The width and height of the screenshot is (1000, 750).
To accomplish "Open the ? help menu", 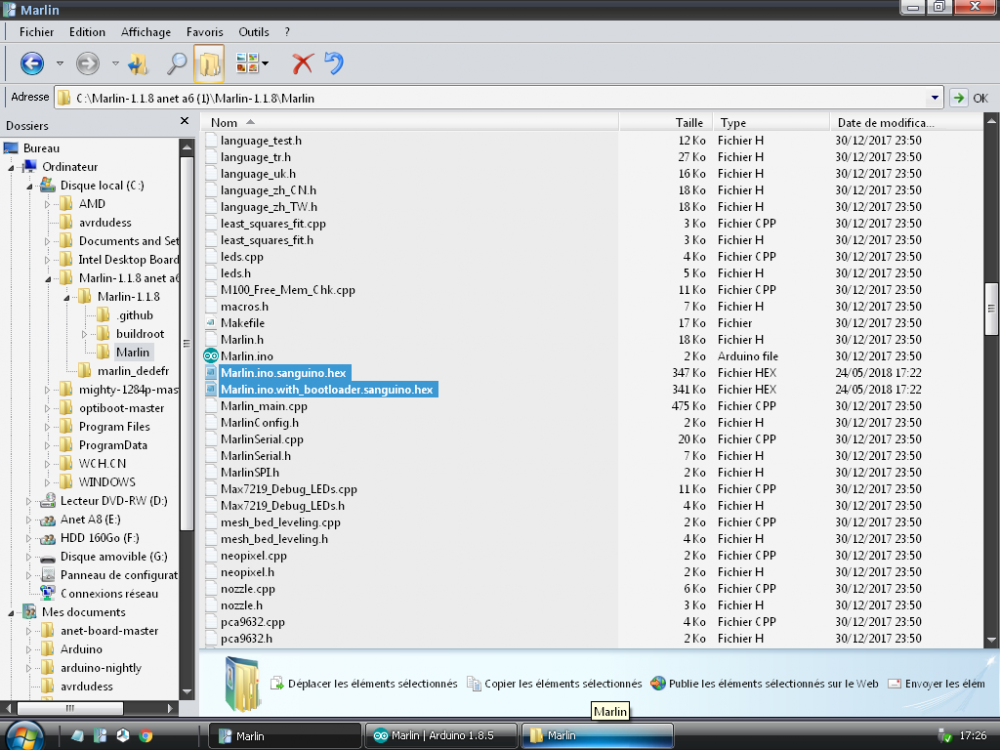I will click(287, 32).
